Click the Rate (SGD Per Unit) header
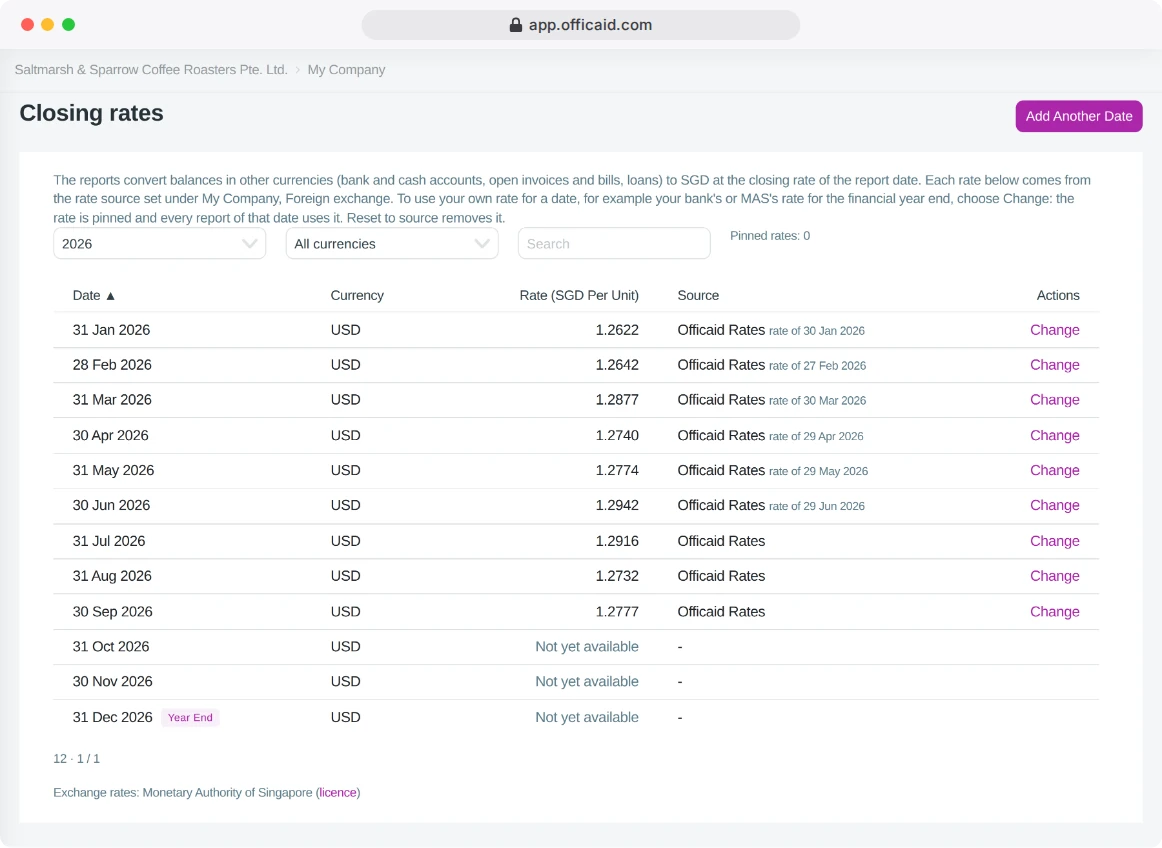1162x848 pixels. click(579, 296)
